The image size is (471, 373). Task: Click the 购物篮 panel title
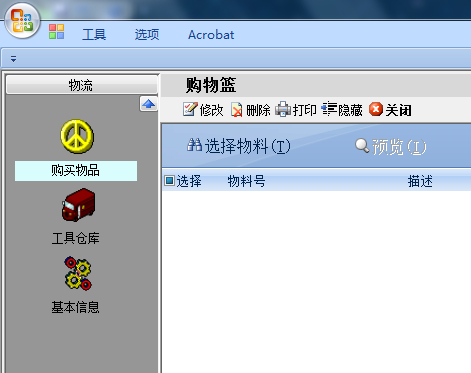pyautogui.click(x=211, y=85)
